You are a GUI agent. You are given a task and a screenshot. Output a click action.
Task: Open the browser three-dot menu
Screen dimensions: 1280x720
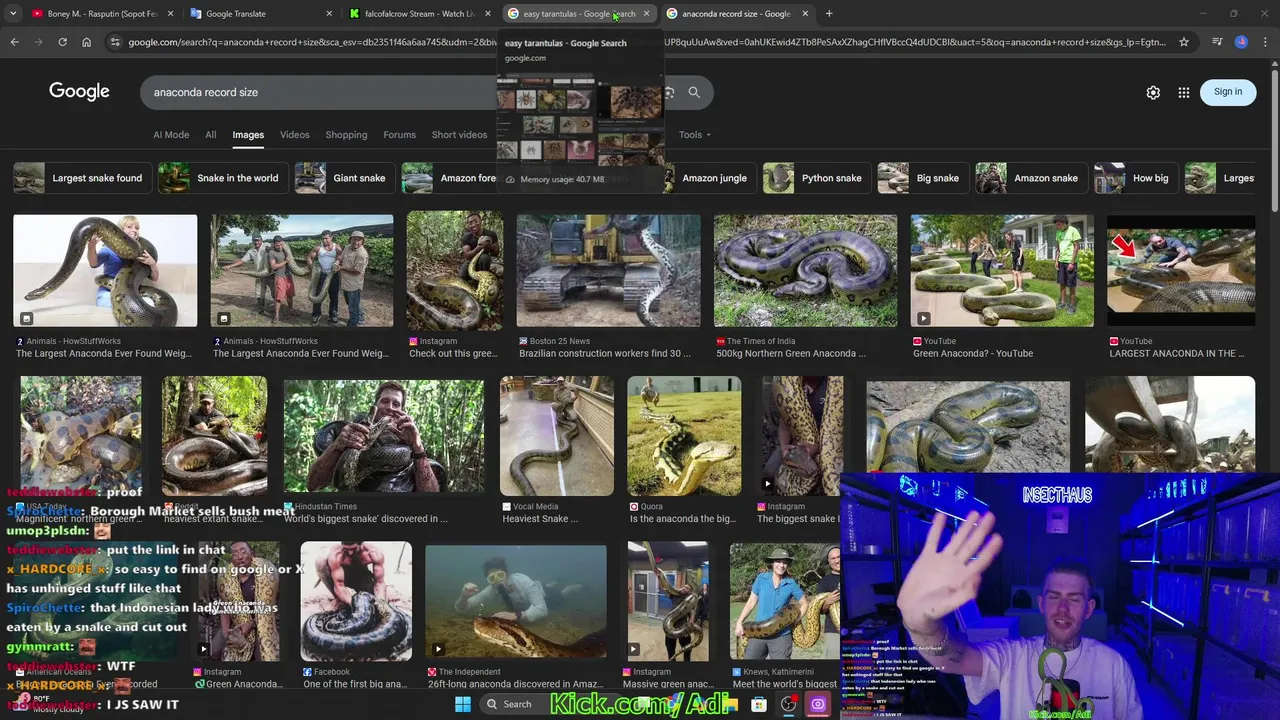pos(1265,42)
